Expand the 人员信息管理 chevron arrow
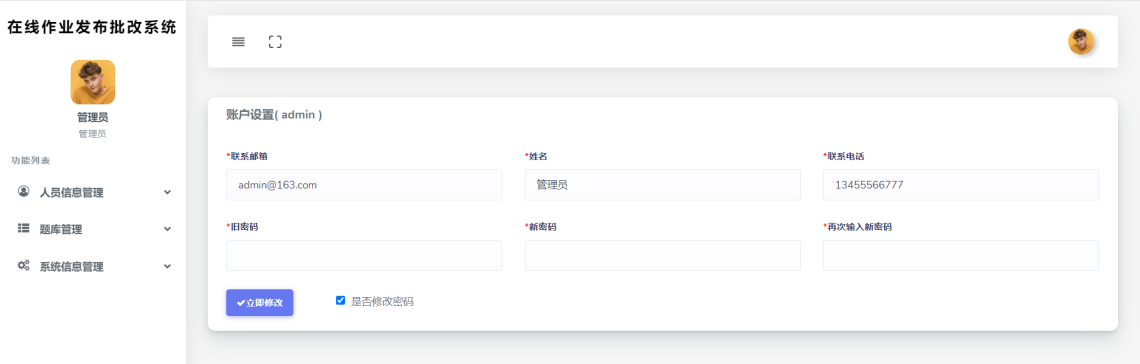The height and width of the screenshot is (364, 1140). 167,193
